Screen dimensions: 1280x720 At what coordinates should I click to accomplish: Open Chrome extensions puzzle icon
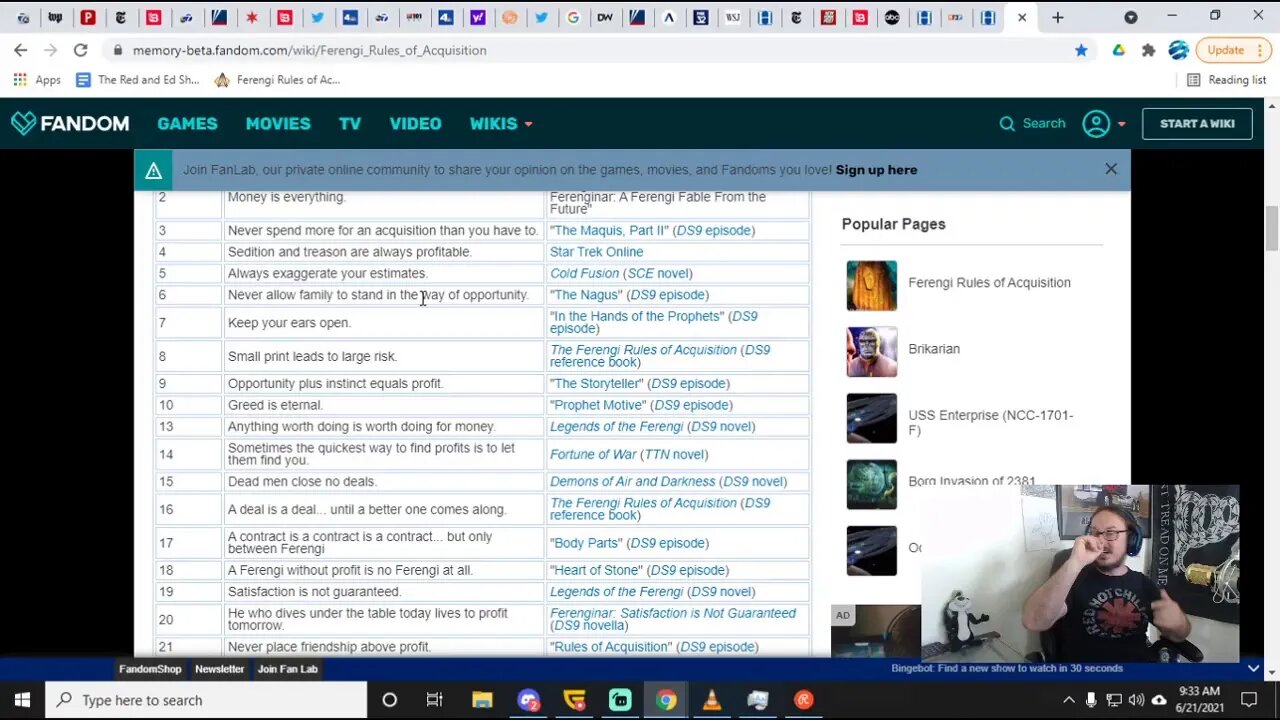pyautogui.click(x=1148, y=50)
